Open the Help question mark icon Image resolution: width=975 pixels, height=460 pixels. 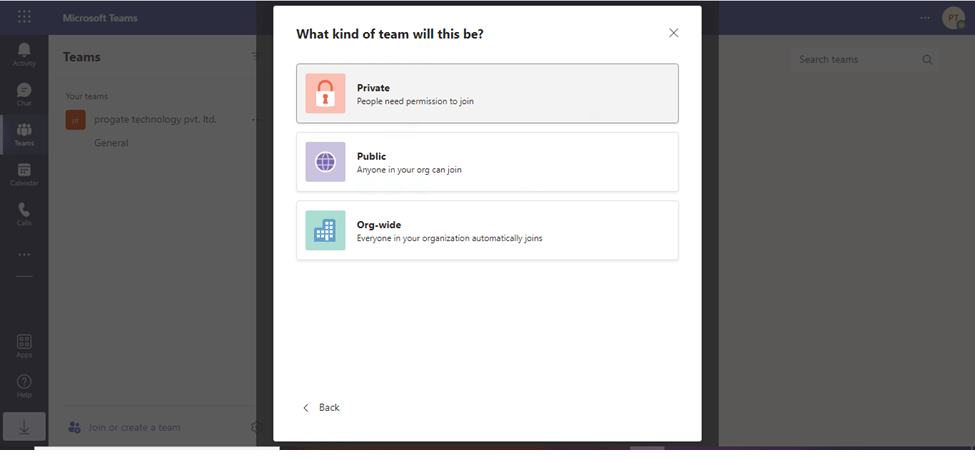coord(24,386)
